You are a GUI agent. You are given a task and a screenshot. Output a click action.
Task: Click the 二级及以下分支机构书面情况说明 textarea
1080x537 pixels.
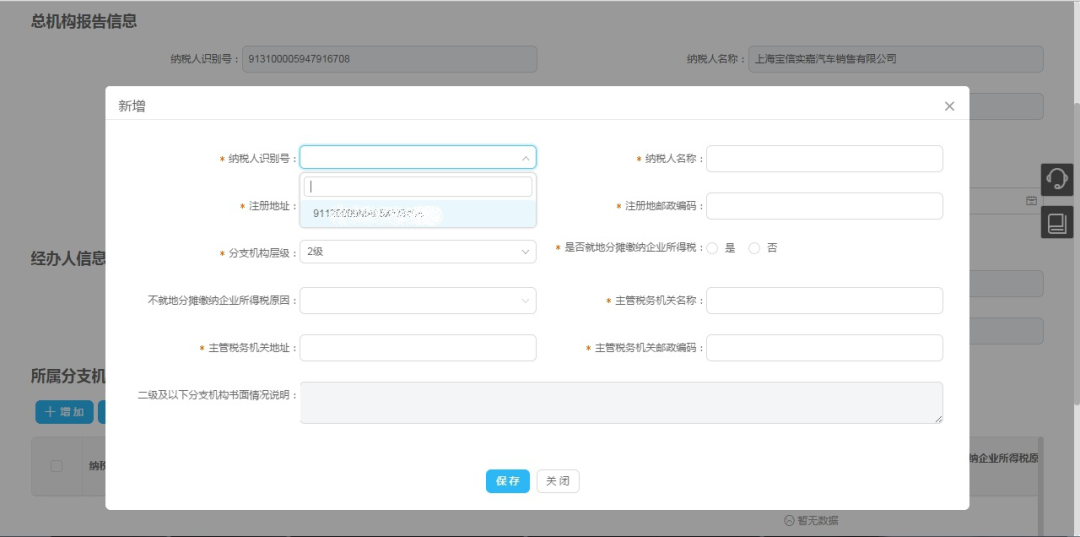tap(620, 402)
